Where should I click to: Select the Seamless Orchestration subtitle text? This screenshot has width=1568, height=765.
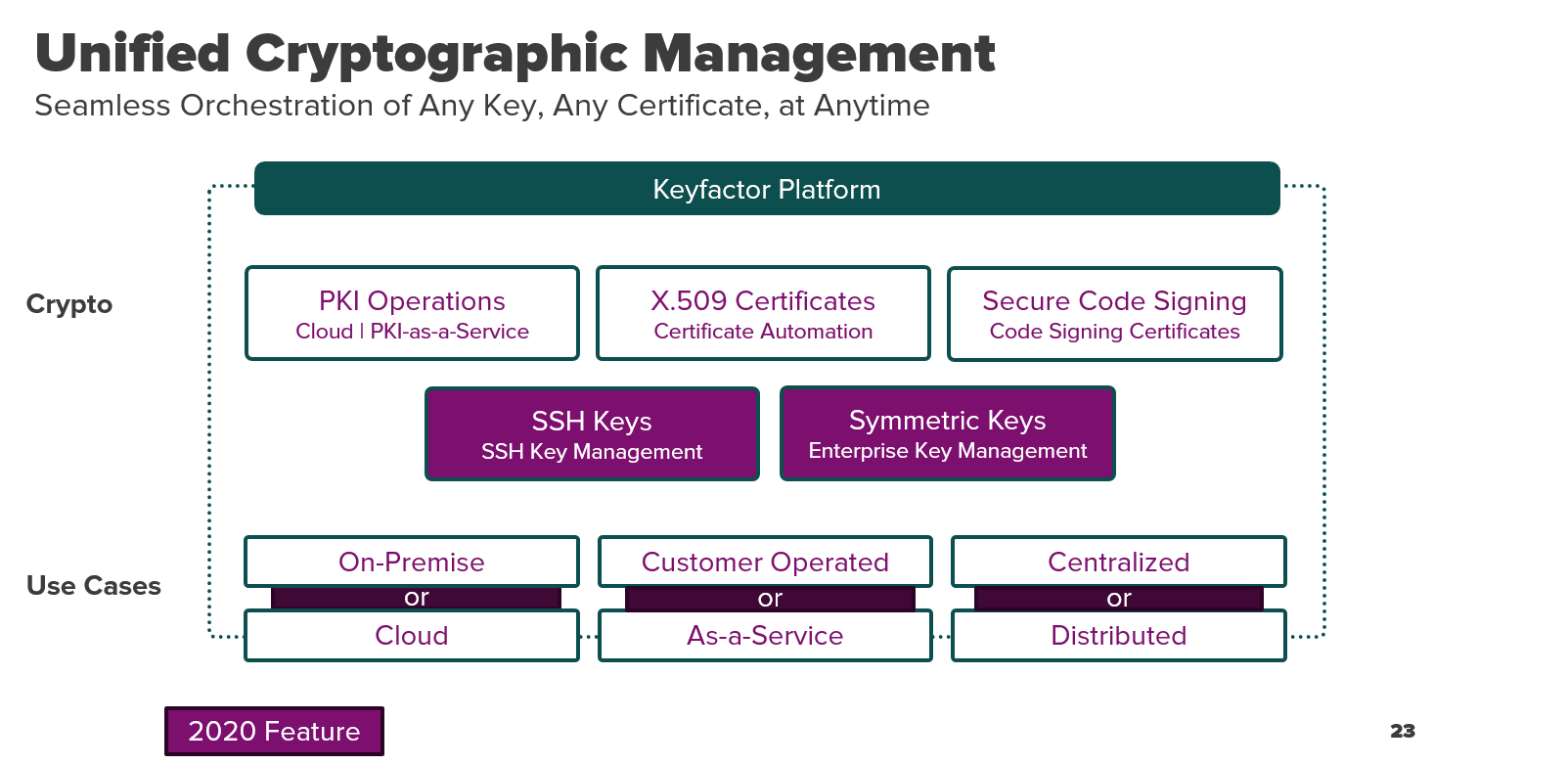(481, 106)
